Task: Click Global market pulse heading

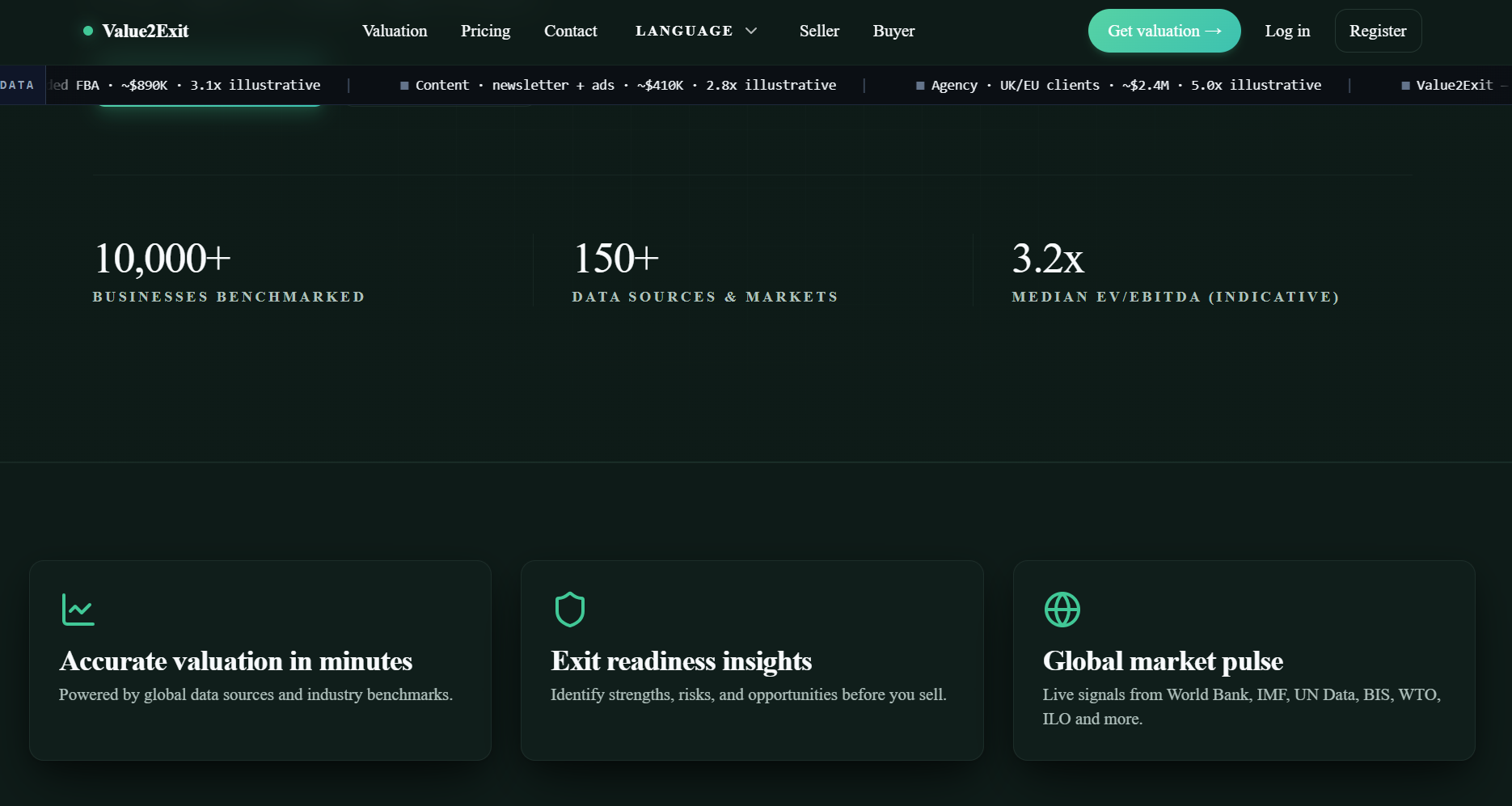Action: [1163, 661]
